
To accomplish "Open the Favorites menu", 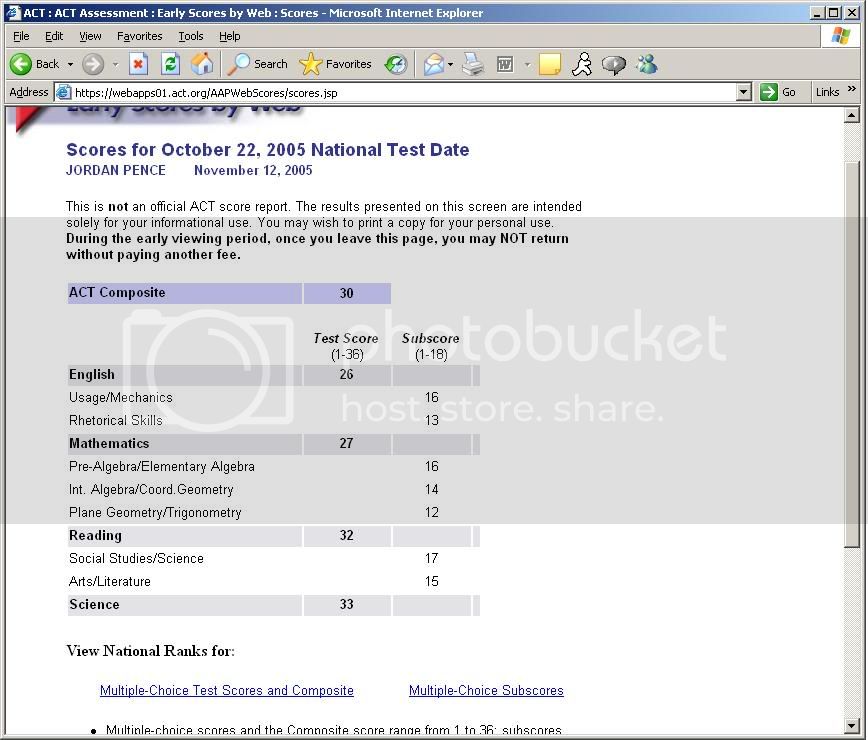I will click(x=140, y=36).
